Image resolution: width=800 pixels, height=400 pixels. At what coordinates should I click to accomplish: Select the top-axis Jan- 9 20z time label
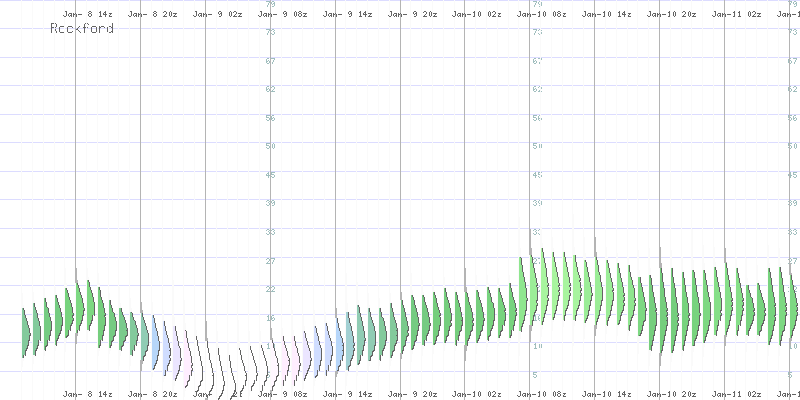click(412, 15)
